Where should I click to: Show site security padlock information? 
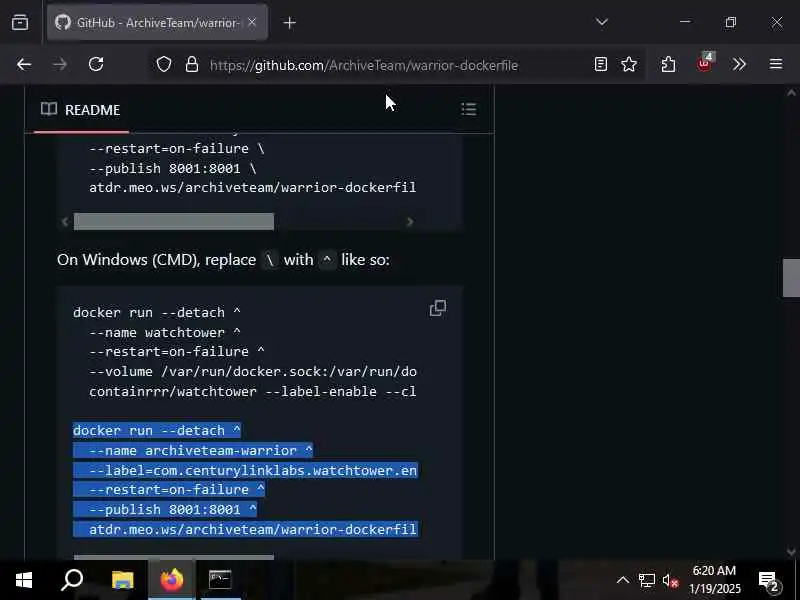pyautogui.click(x=192, y=64)
